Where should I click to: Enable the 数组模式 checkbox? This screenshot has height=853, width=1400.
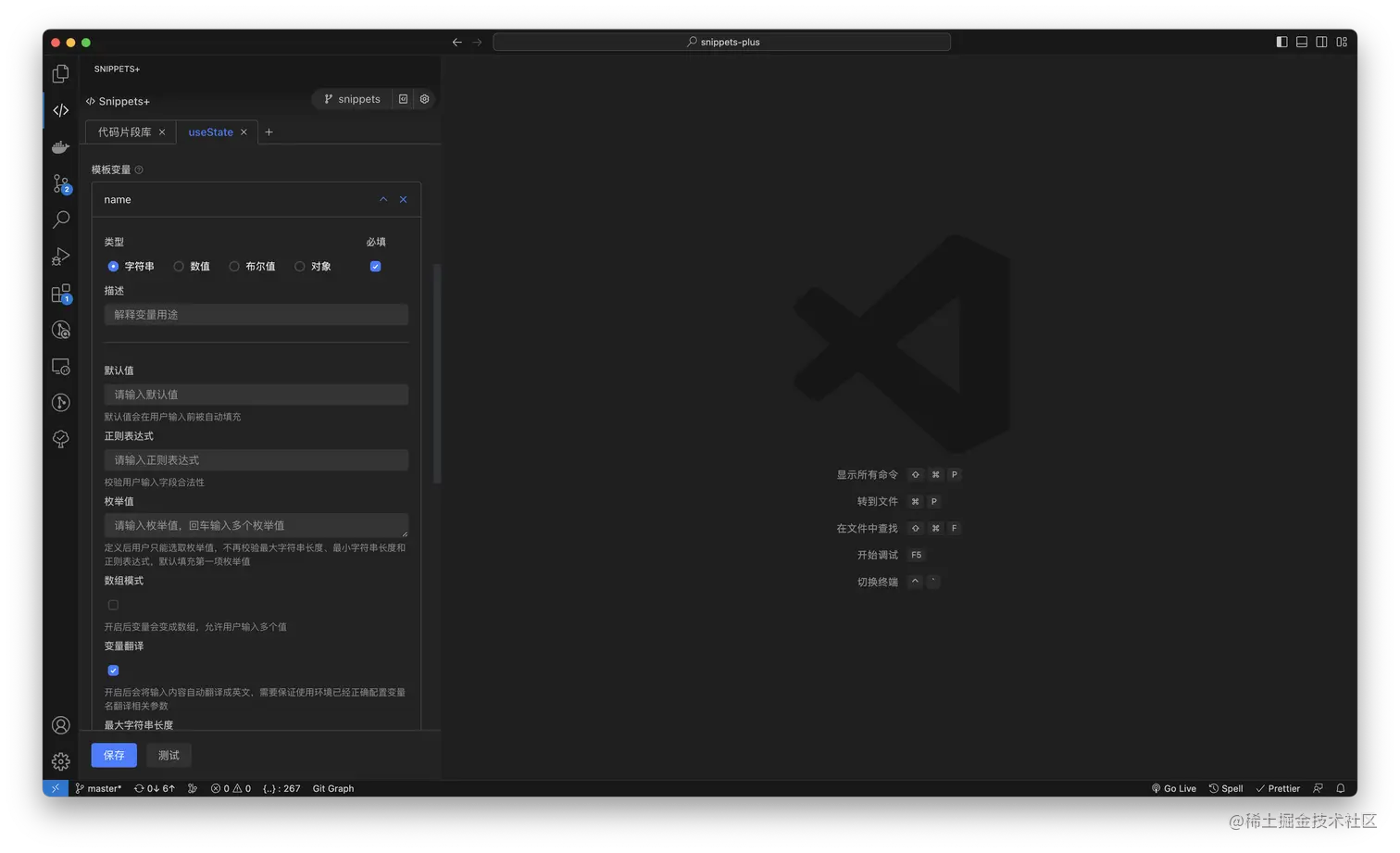click(x=113, y=605)
